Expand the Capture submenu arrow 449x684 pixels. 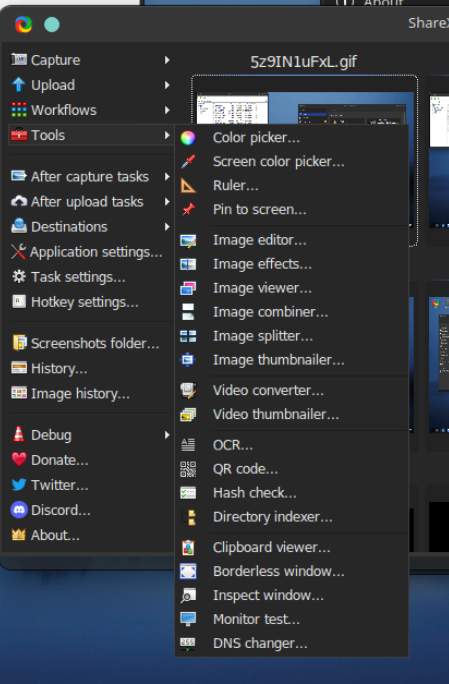coord(167,60)
